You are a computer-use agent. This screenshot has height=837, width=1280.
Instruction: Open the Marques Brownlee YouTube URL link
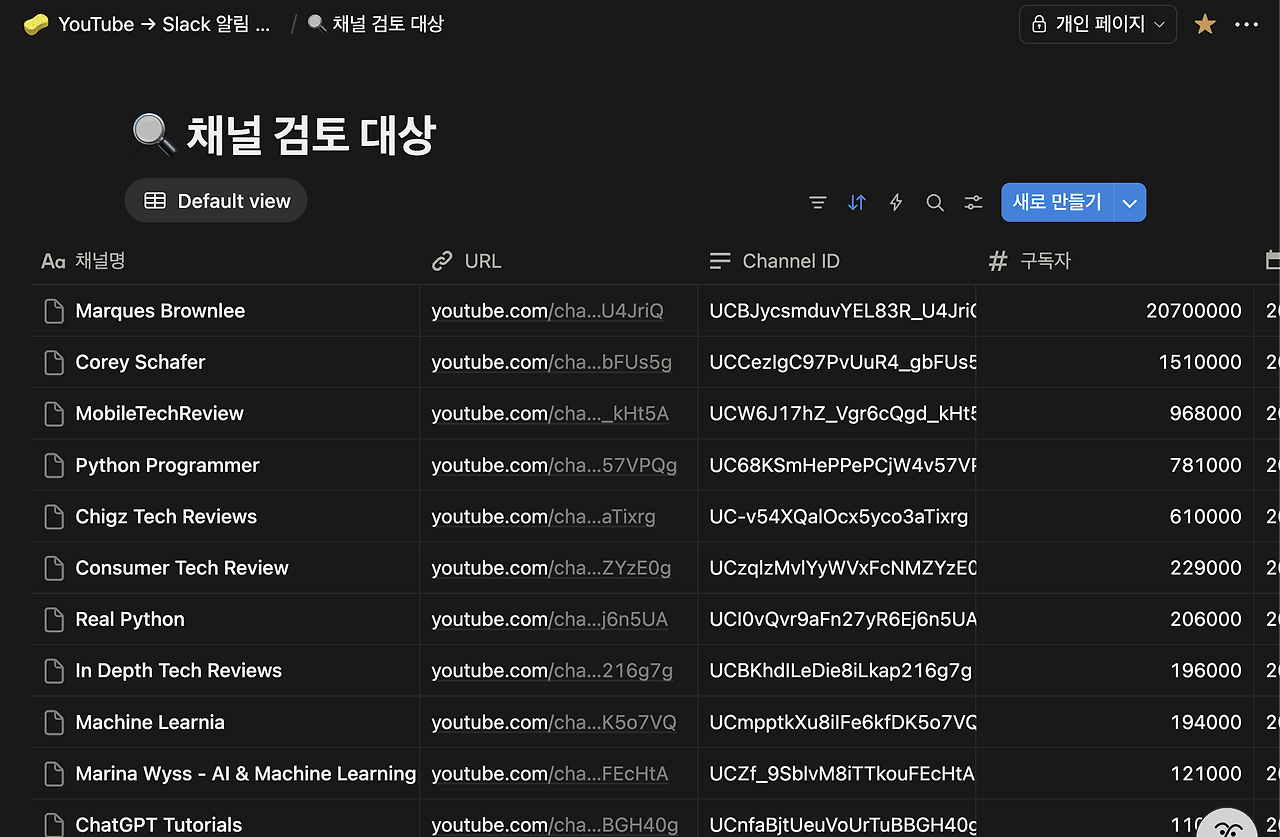pyautogui.click(x=547, y=311)
